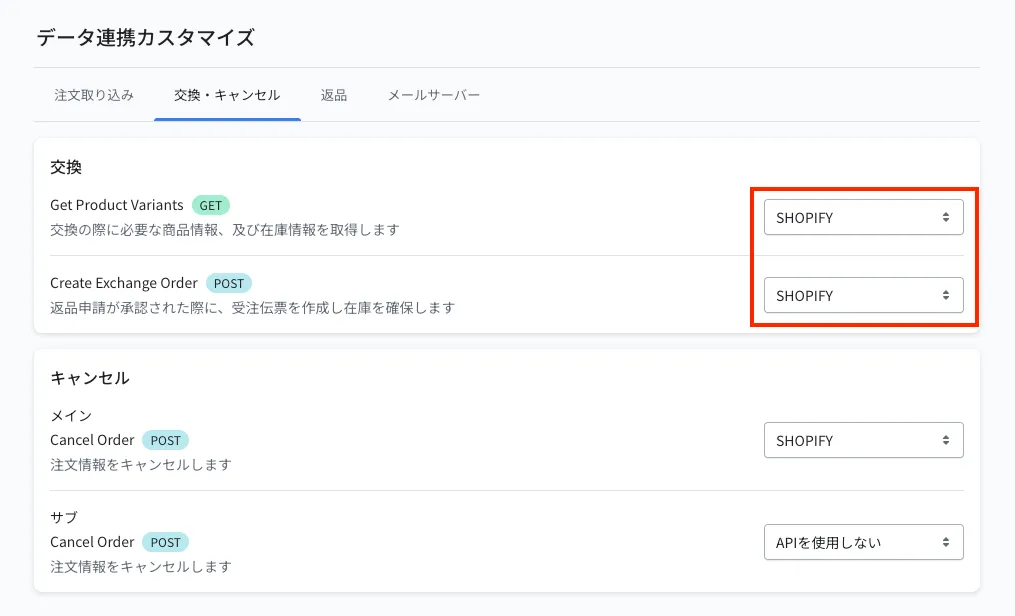Click 注文情報をキャンセルします under サブ
Viewport: 1015px width, 616px height.
(140, 567)
